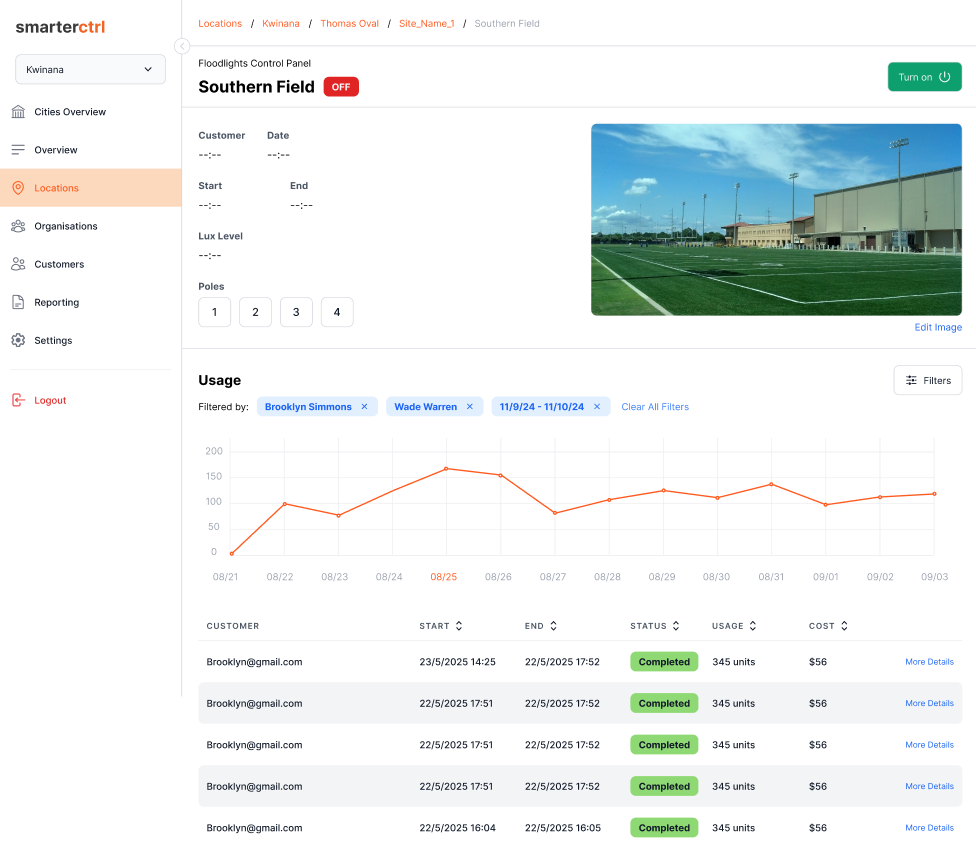Open Organisations in sidebar menu
Screen dimensions: 976x856
coord(90,226)
